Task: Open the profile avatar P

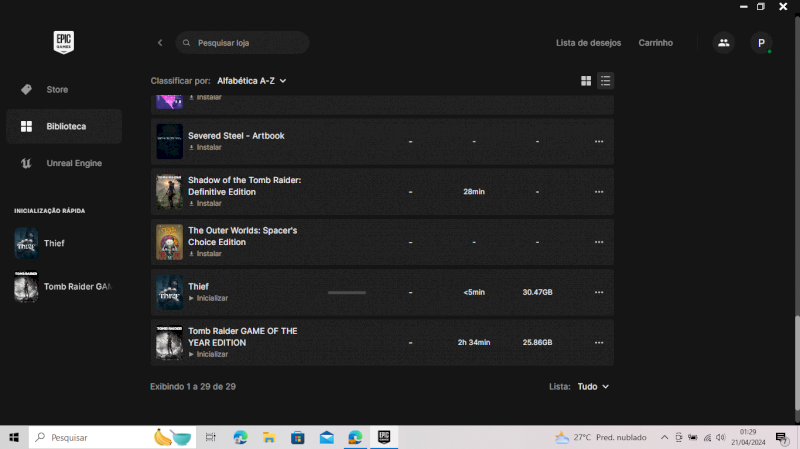Action: (761, 43)
